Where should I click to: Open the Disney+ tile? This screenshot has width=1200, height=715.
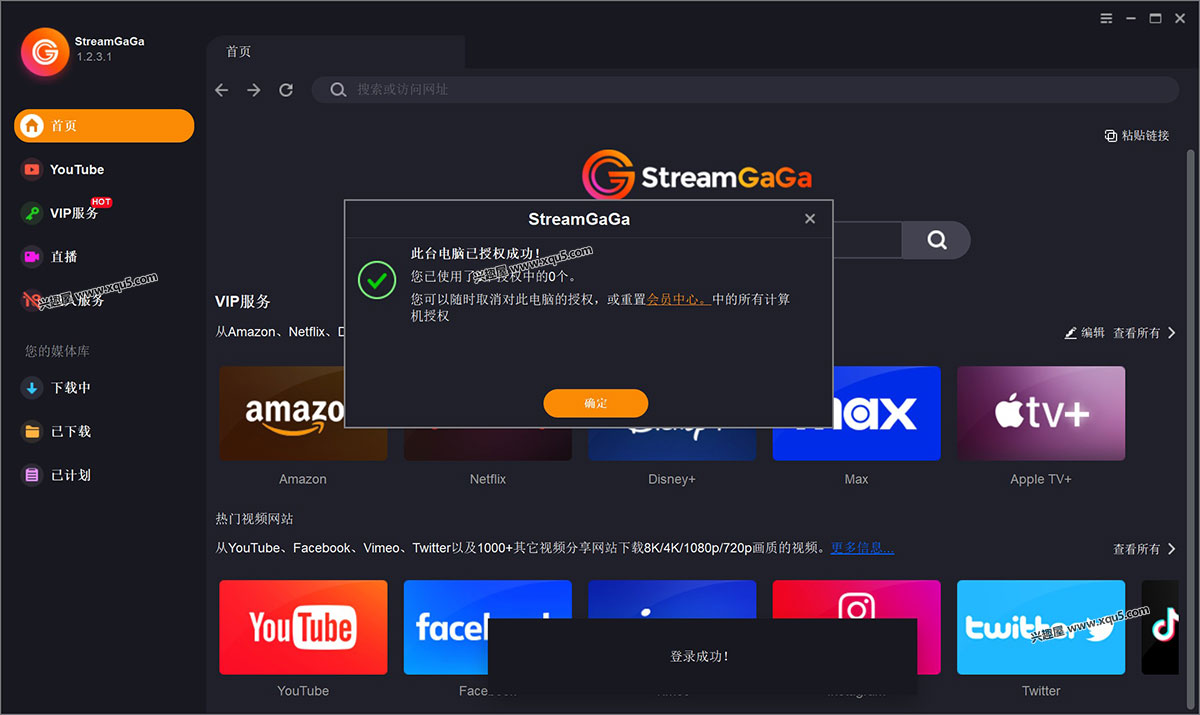[x=672, y=444]
